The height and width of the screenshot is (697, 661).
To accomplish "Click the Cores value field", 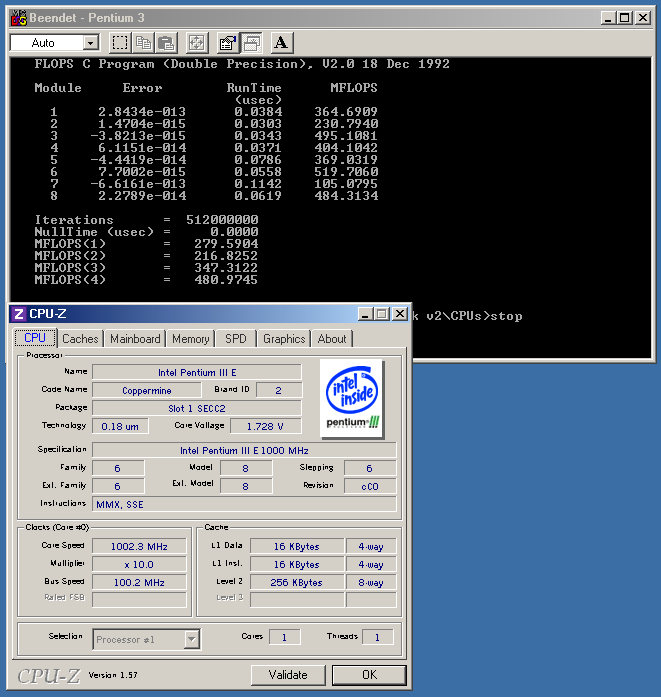I will [284, 637].
